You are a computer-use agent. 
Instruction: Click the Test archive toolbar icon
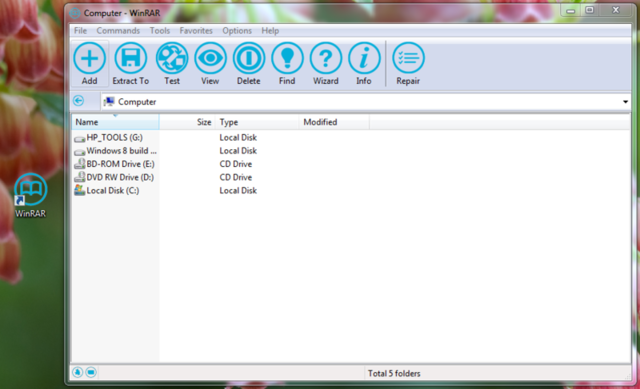pos(172,58)
